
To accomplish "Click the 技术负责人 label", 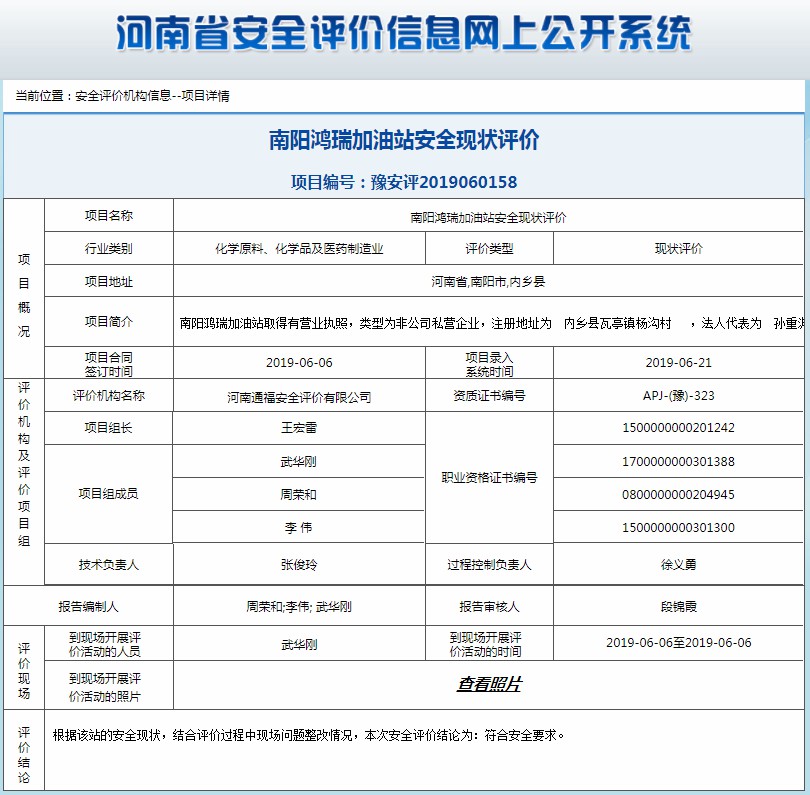I will 108,565.
